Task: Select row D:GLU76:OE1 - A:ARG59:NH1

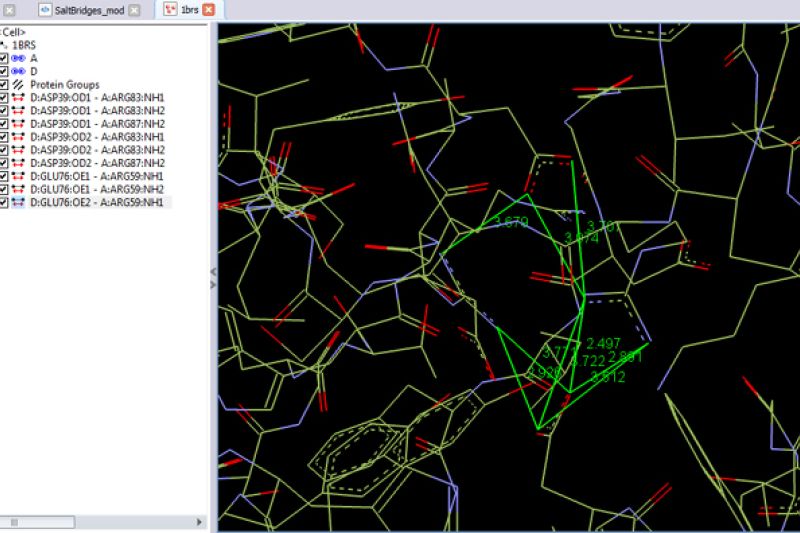Action: (x=97, y=176)
